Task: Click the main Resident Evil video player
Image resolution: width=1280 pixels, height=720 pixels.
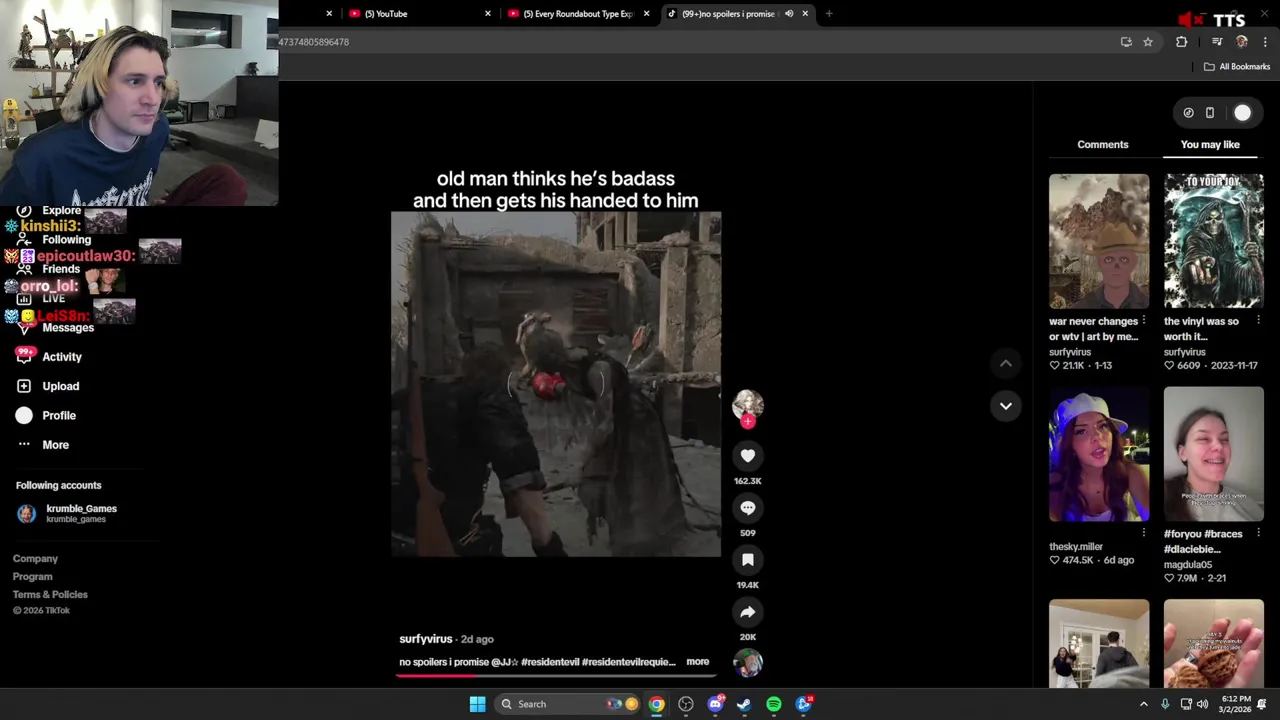Action: pyautogui.click(x=556, y=384)
